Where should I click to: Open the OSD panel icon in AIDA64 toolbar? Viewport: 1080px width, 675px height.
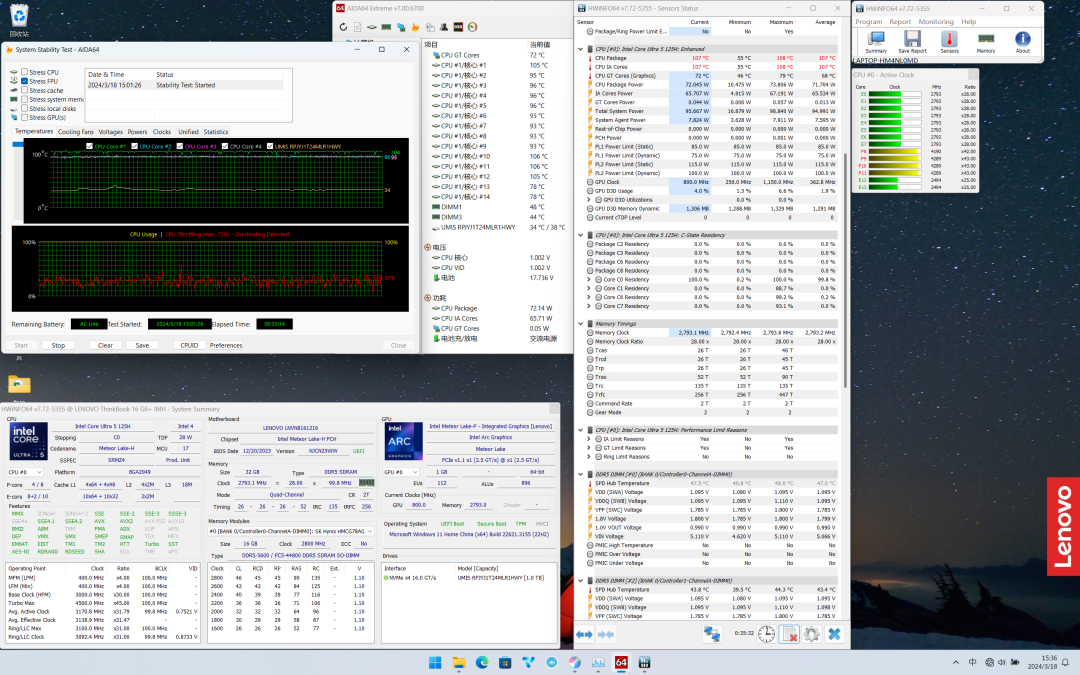click(x=458, y=27)
